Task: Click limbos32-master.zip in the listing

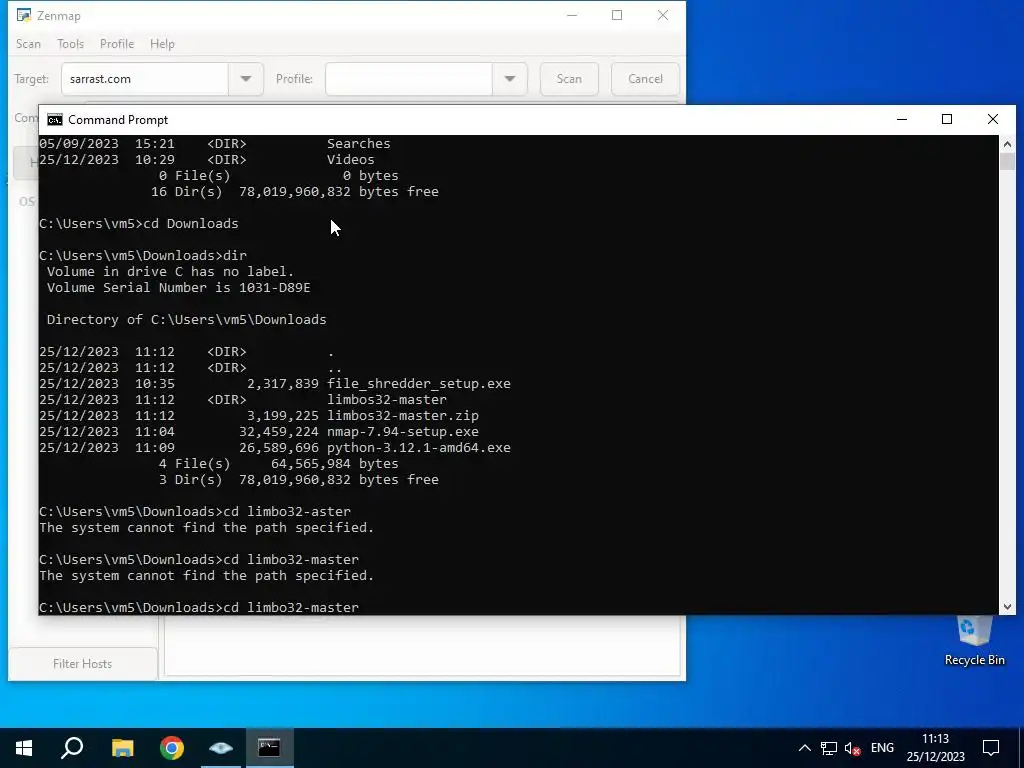Action: tap(403, 416)
